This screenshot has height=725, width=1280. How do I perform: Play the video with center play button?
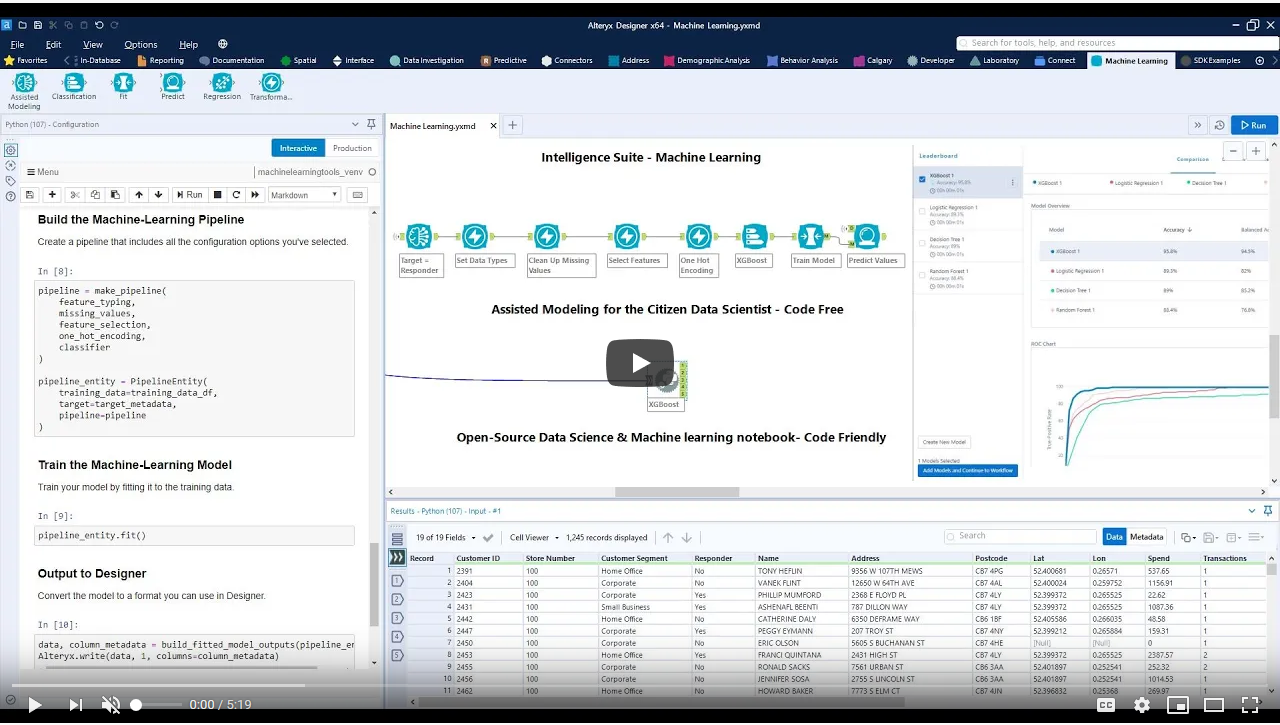(x=640, y=363)
